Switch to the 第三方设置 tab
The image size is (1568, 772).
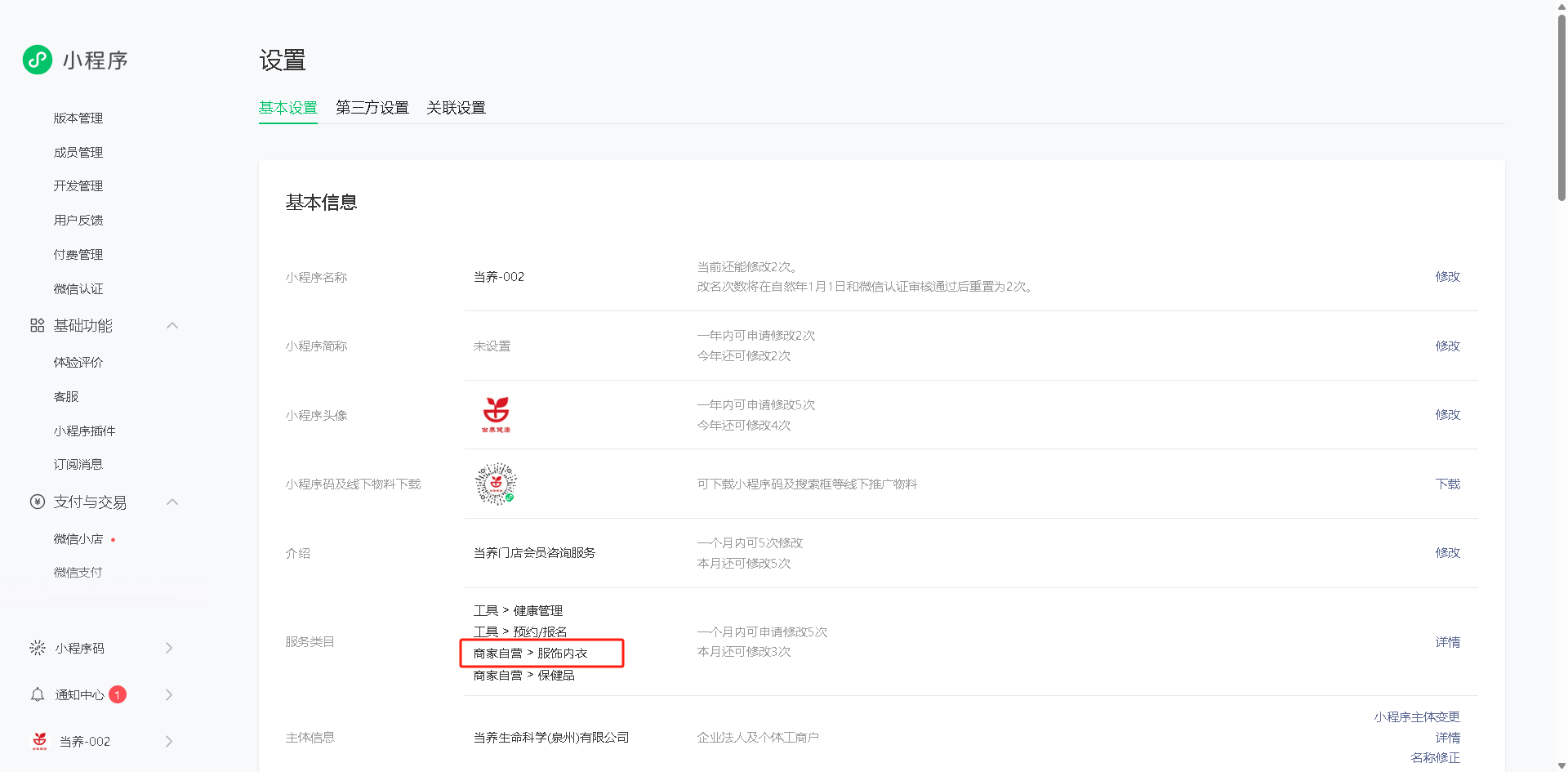click(x=372, y=108)
